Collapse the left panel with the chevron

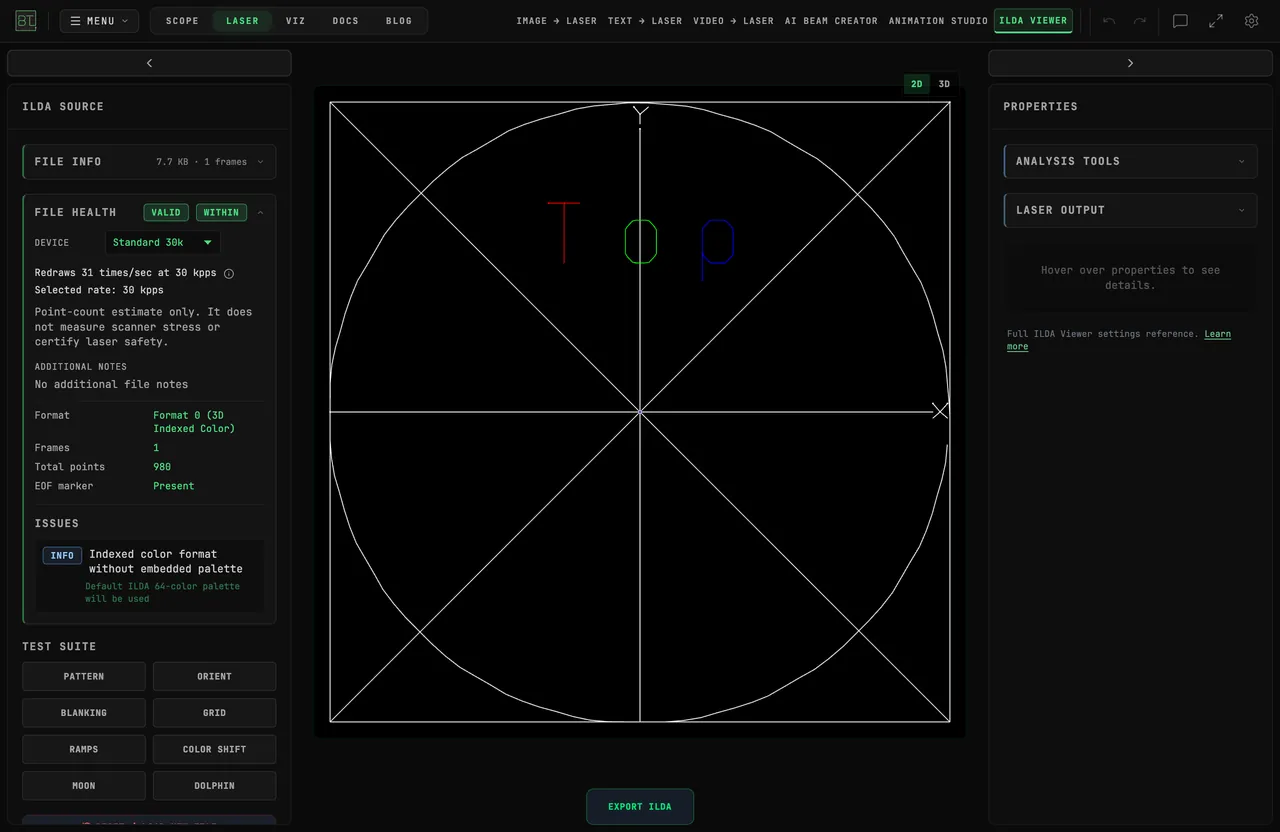coord(149,63)
